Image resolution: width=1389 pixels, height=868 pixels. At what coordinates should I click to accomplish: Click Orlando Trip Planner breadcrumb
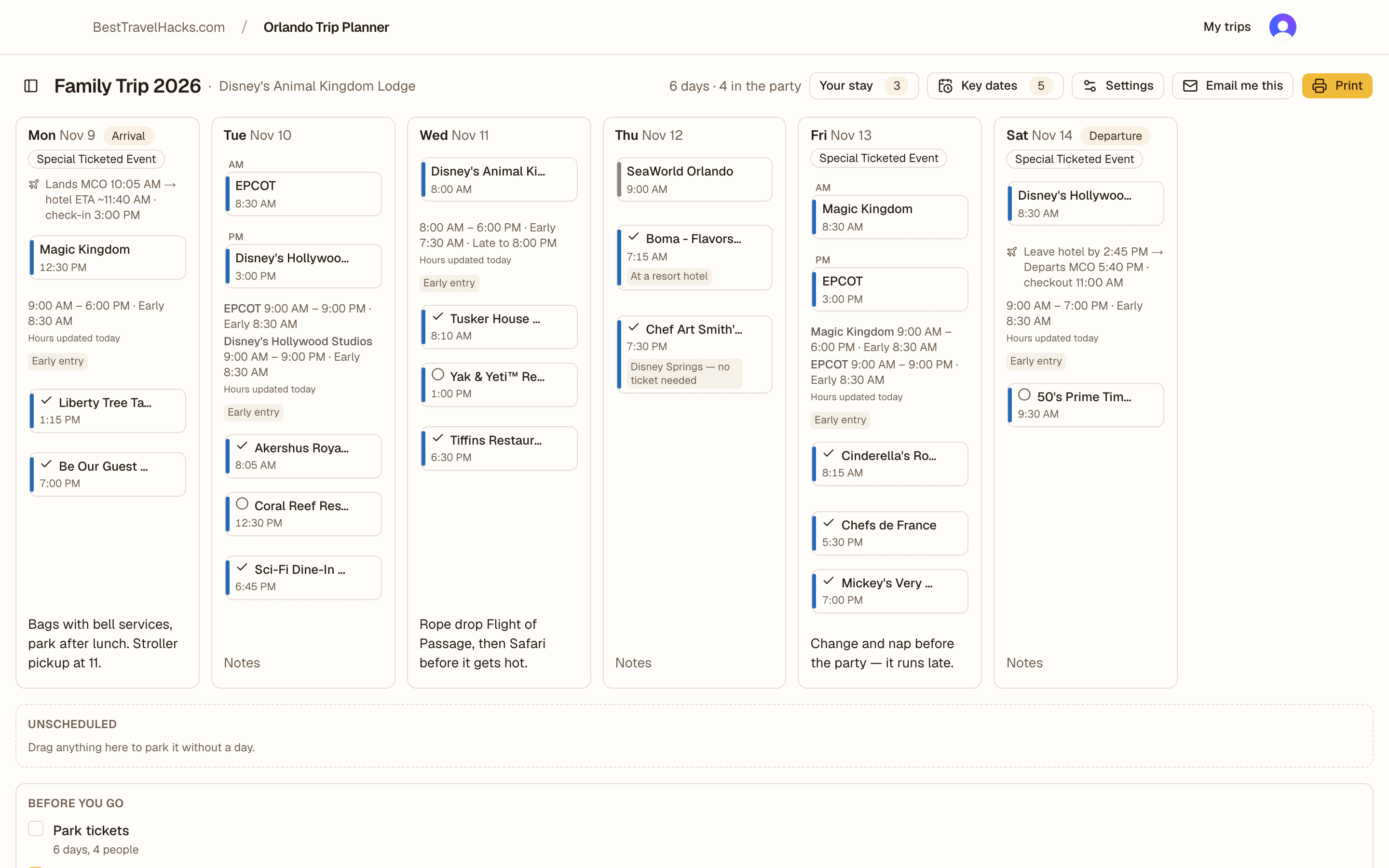(x=326, y=27)
